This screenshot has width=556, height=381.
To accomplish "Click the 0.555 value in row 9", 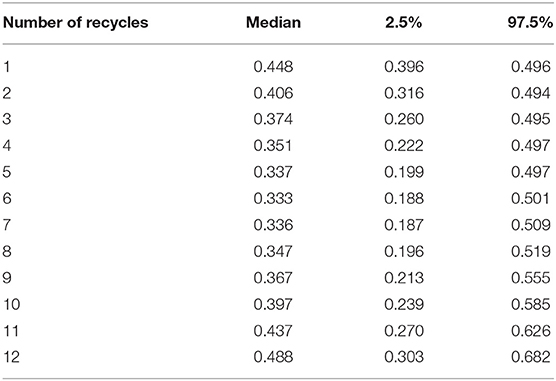I will pos(531,278).
